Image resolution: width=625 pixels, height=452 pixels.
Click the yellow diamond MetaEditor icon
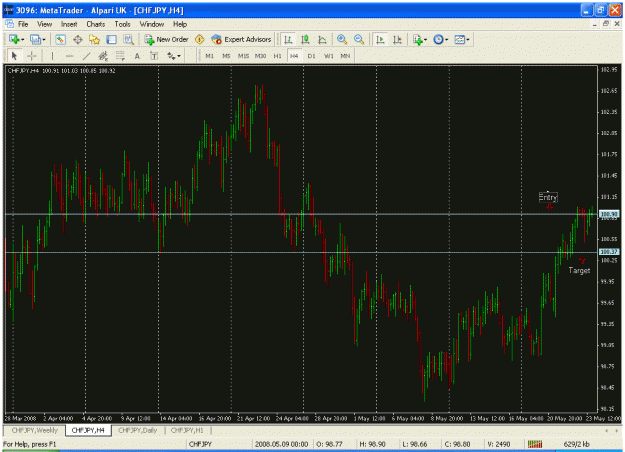200,39
